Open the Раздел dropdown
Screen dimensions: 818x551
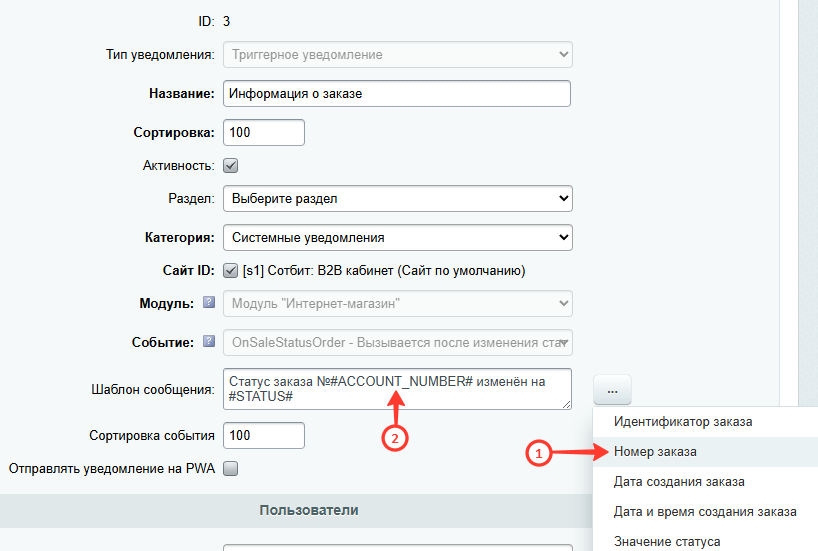click(398, 198)
